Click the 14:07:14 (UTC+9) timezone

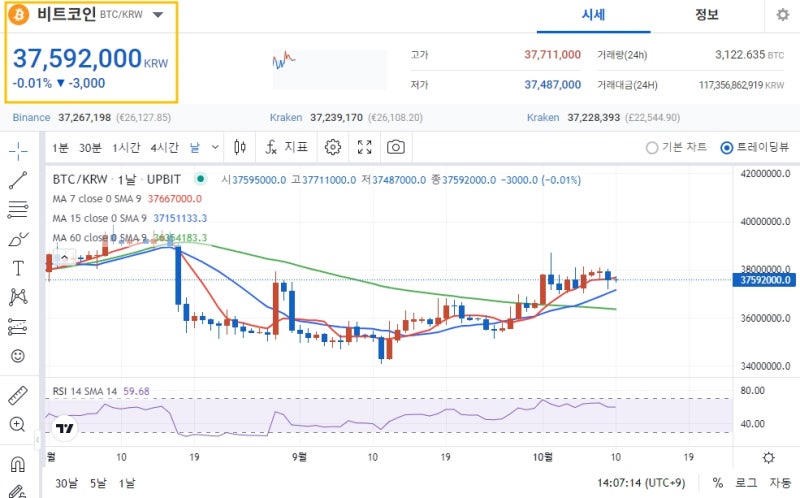coord(641,483)
